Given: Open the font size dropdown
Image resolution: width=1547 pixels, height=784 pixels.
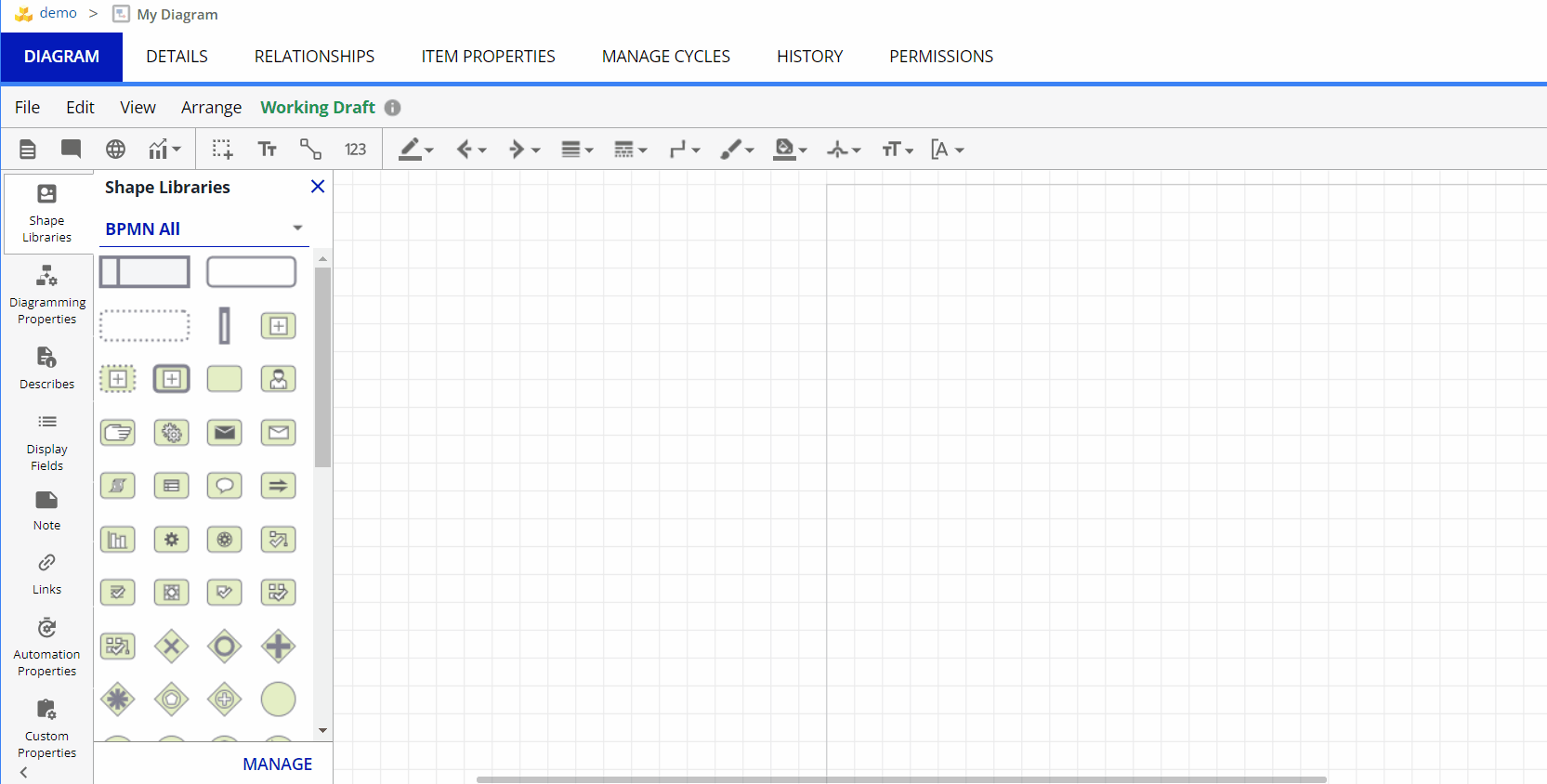Looking at the screenshot, I should [898, 149].
